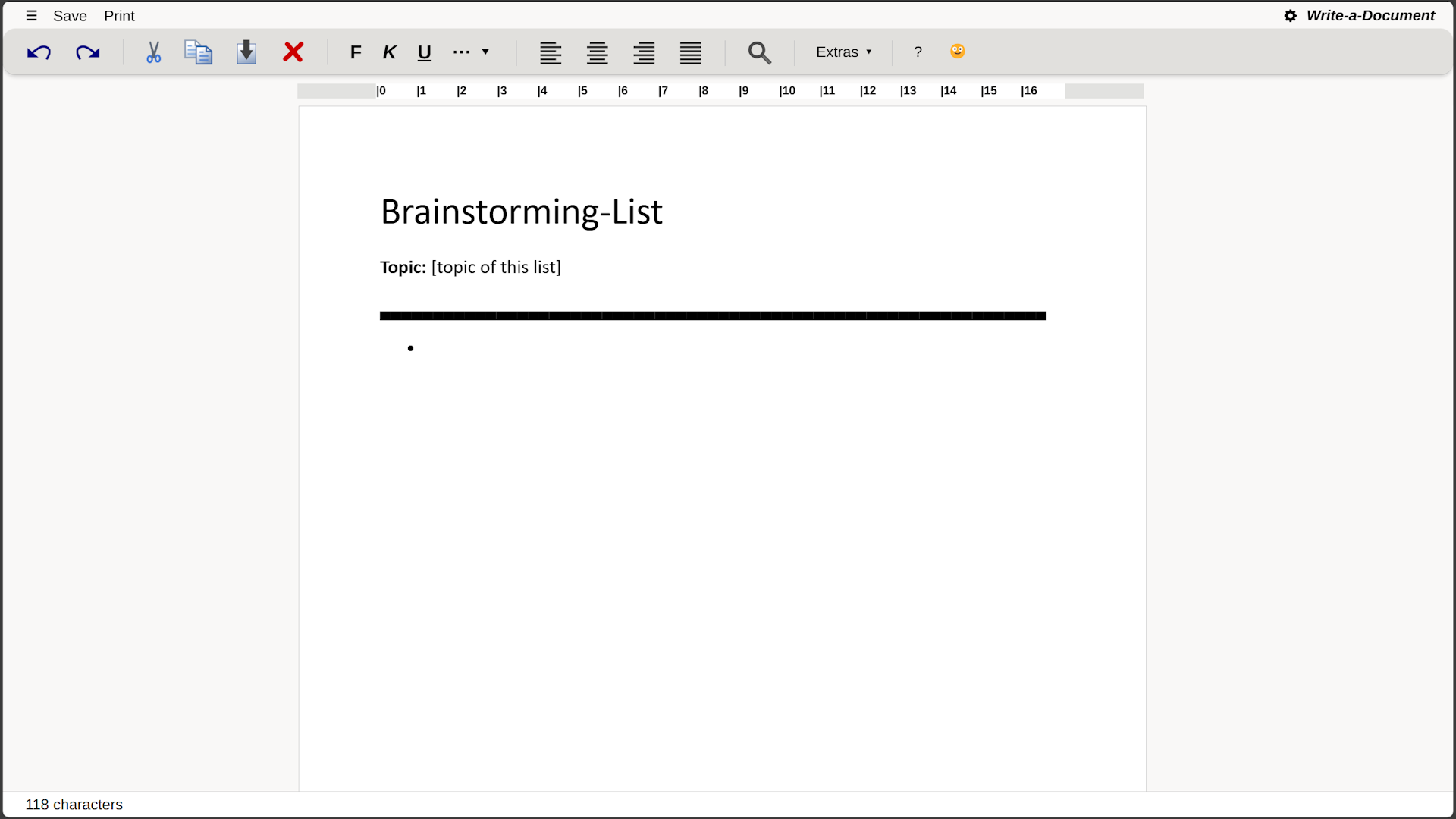This screenshot has width=1456, height=819.
Task: Click the Save button
Action: click(x=70, y=15)
